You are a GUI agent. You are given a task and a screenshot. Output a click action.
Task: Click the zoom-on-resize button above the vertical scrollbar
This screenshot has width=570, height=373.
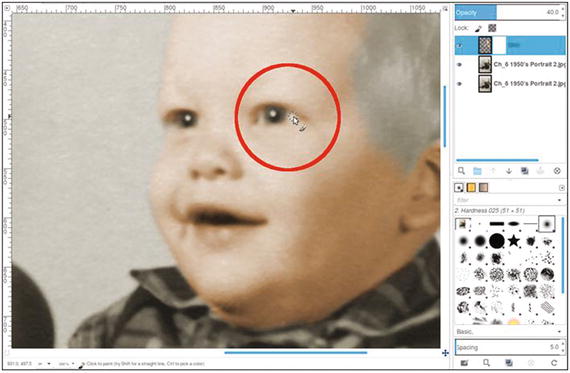click(x=445, y=8)
